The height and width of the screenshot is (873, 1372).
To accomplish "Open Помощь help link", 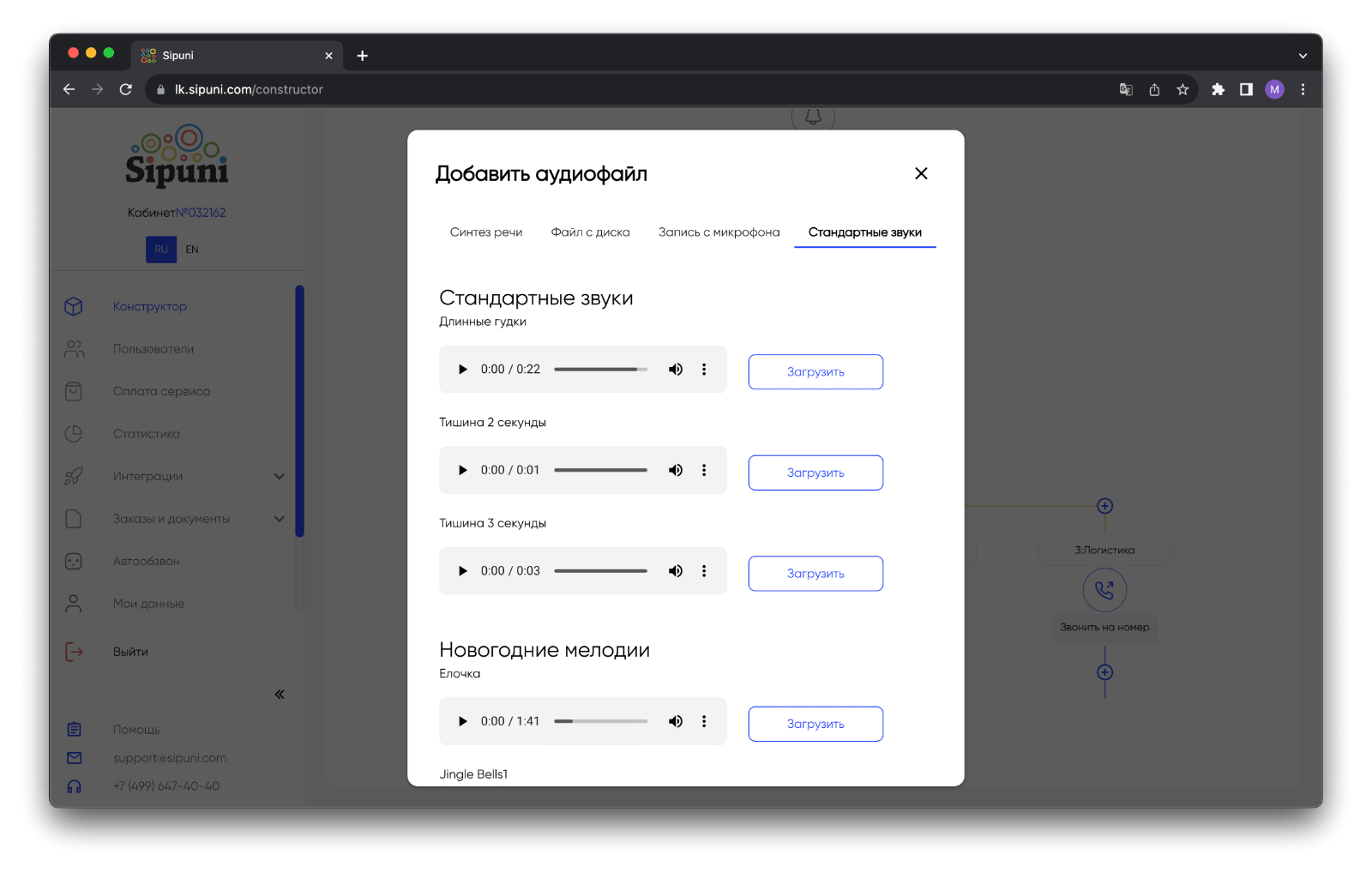I will coord(136,730).
